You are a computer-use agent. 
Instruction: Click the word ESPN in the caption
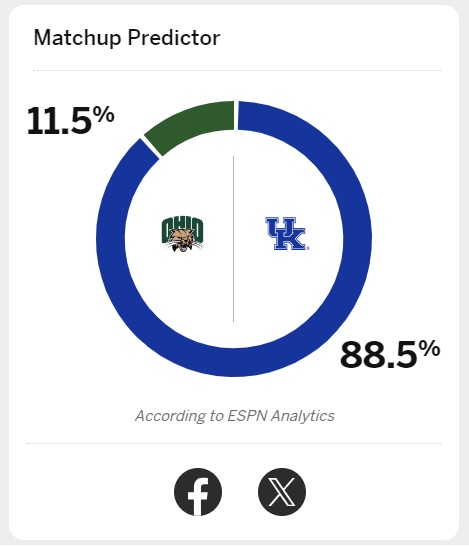click(247, 415)
